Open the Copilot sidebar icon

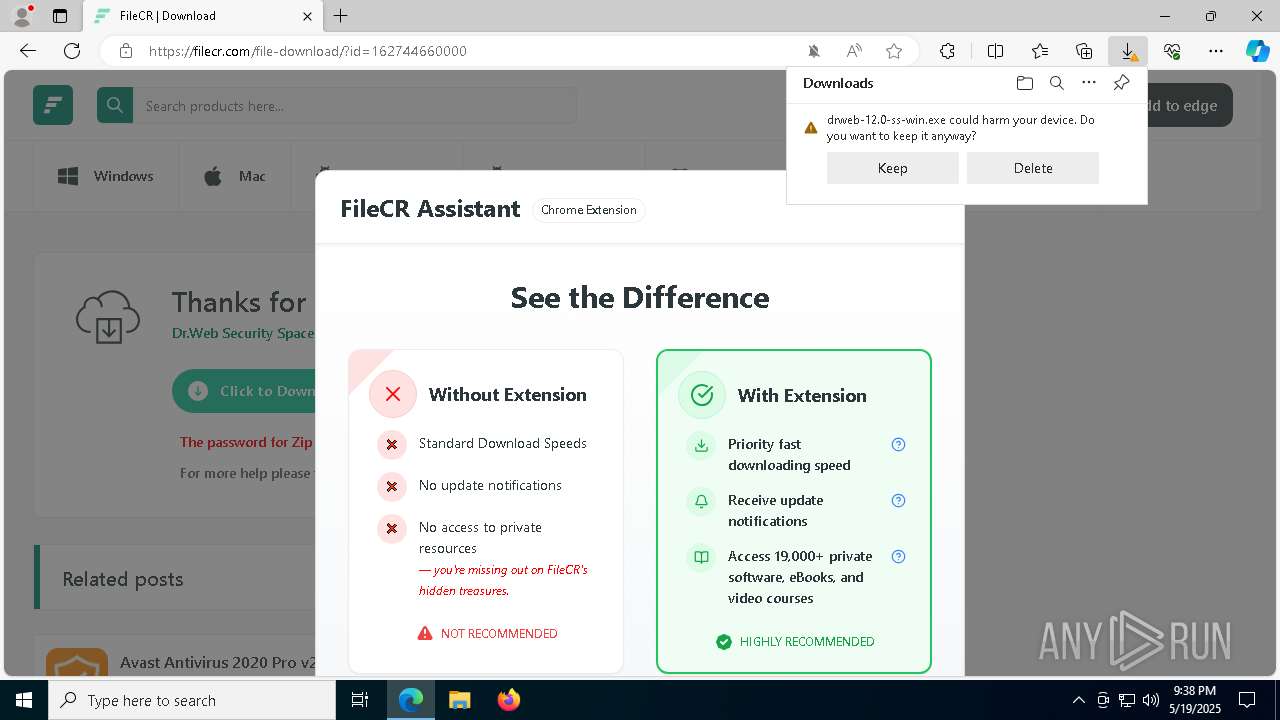click(1257, 51)
